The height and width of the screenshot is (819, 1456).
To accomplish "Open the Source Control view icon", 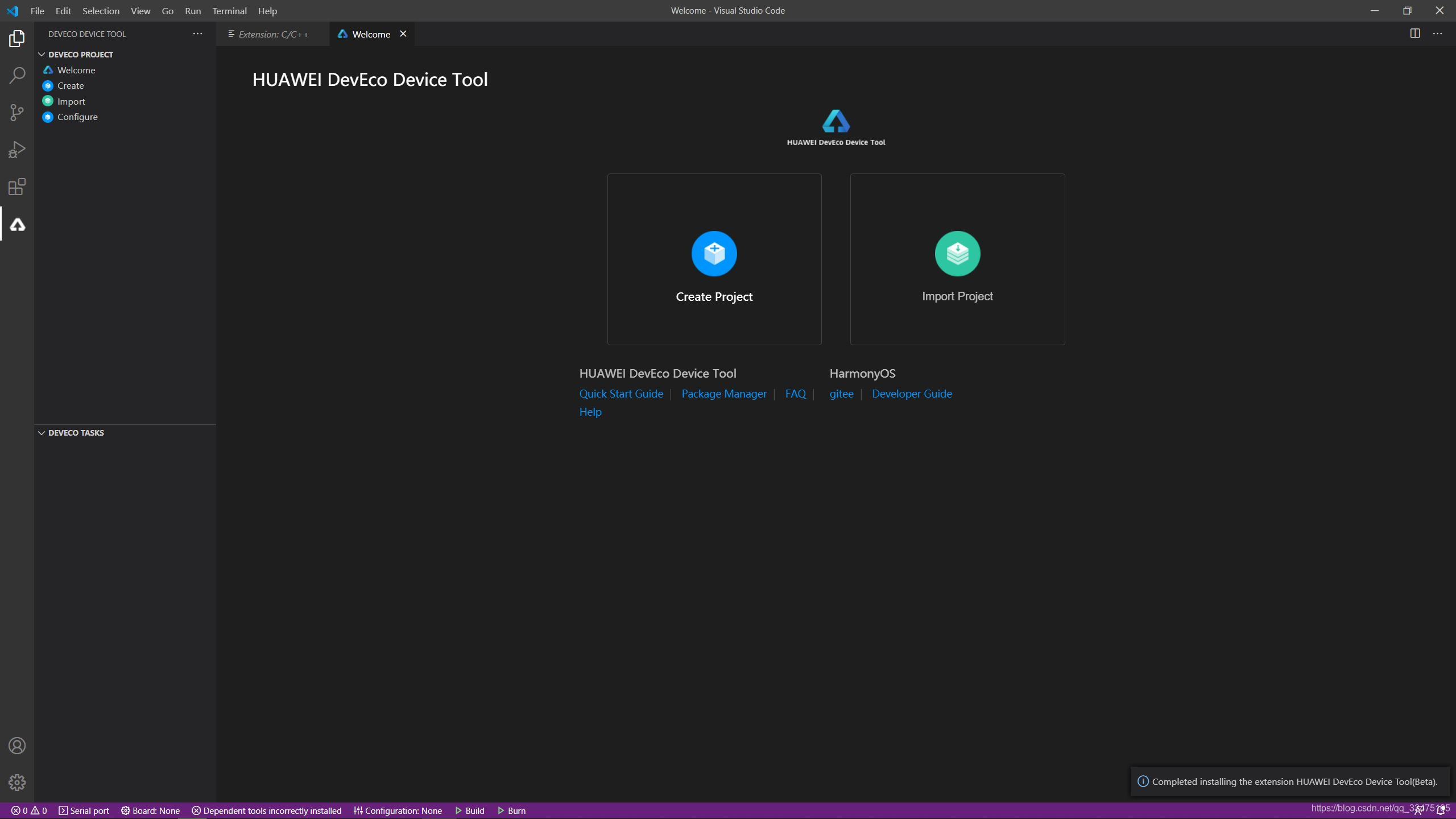I will (17, 113).
